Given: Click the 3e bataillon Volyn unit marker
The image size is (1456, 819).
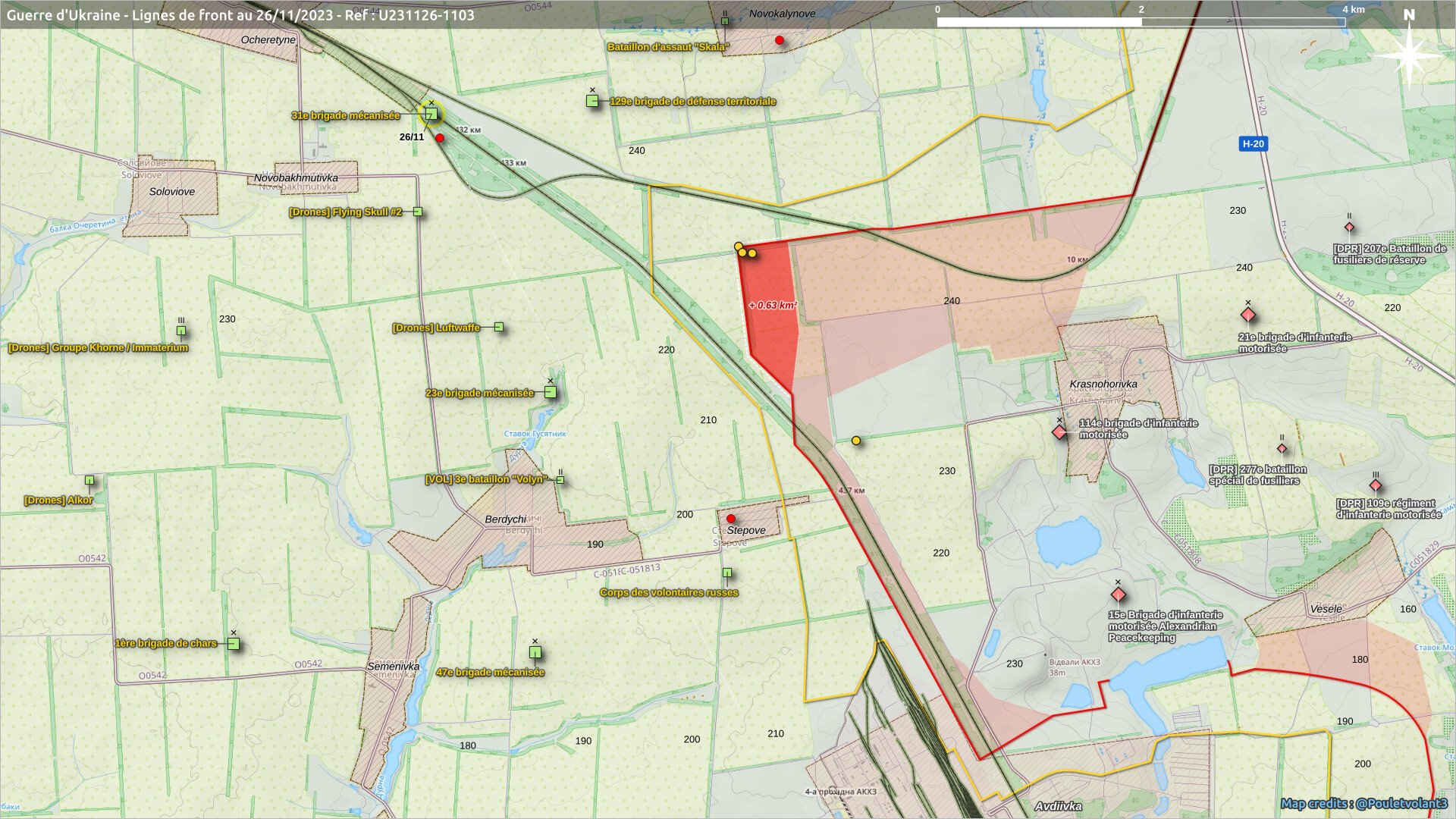Looking at the screenshot, I should (560, 479).
